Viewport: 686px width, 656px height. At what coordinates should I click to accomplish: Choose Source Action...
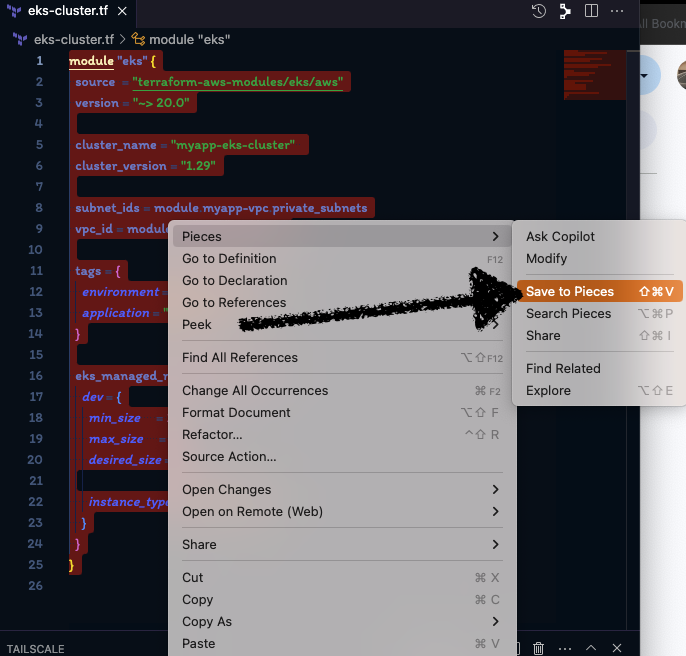[340, 456]
